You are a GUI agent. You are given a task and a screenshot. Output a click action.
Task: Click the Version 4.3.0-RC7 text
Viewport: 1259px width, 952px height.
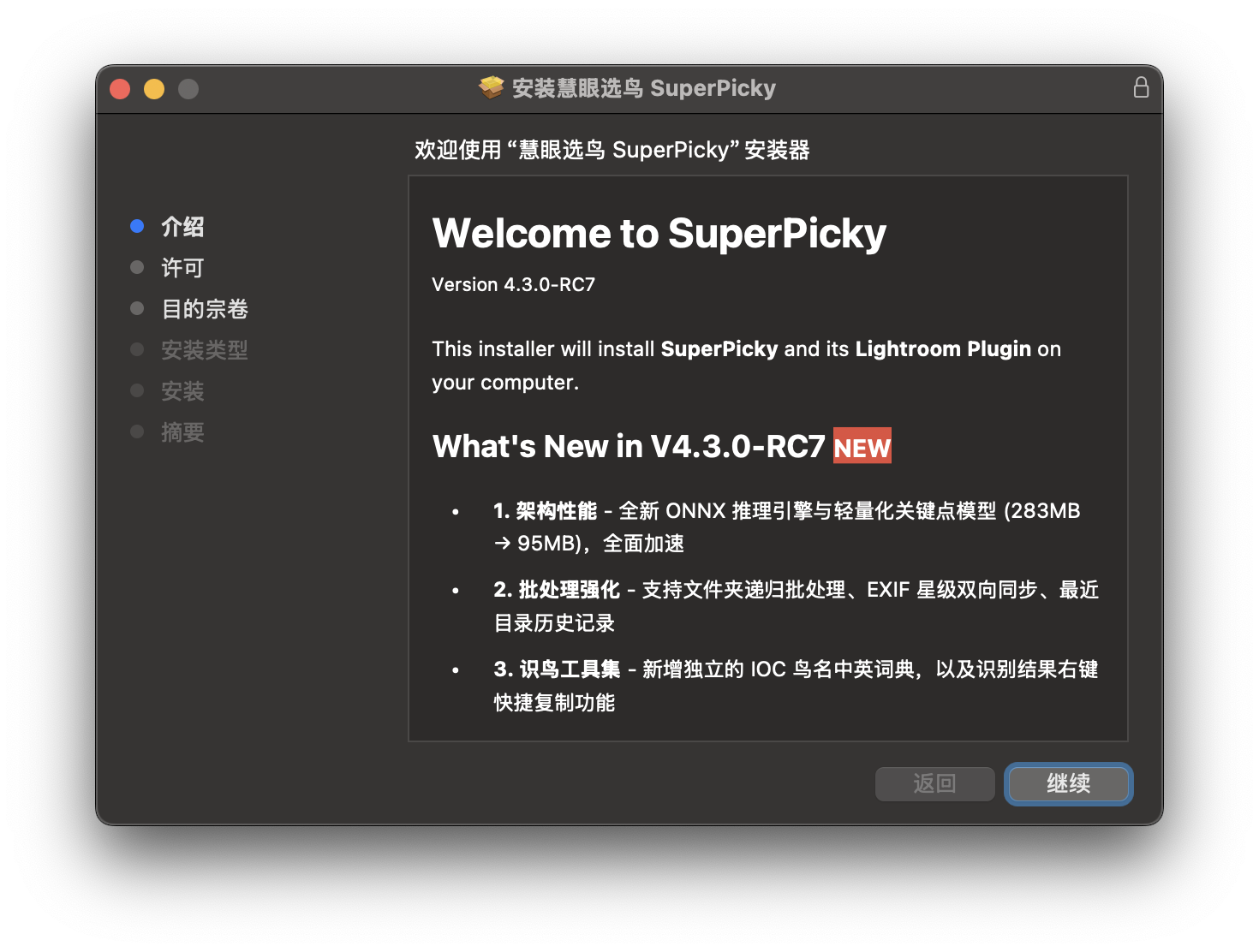click(513, 284)
